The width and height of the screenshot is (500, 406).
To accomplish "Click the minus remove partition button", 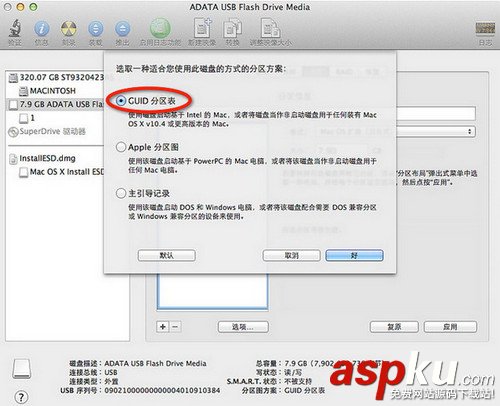I will (x=176, y=327).
